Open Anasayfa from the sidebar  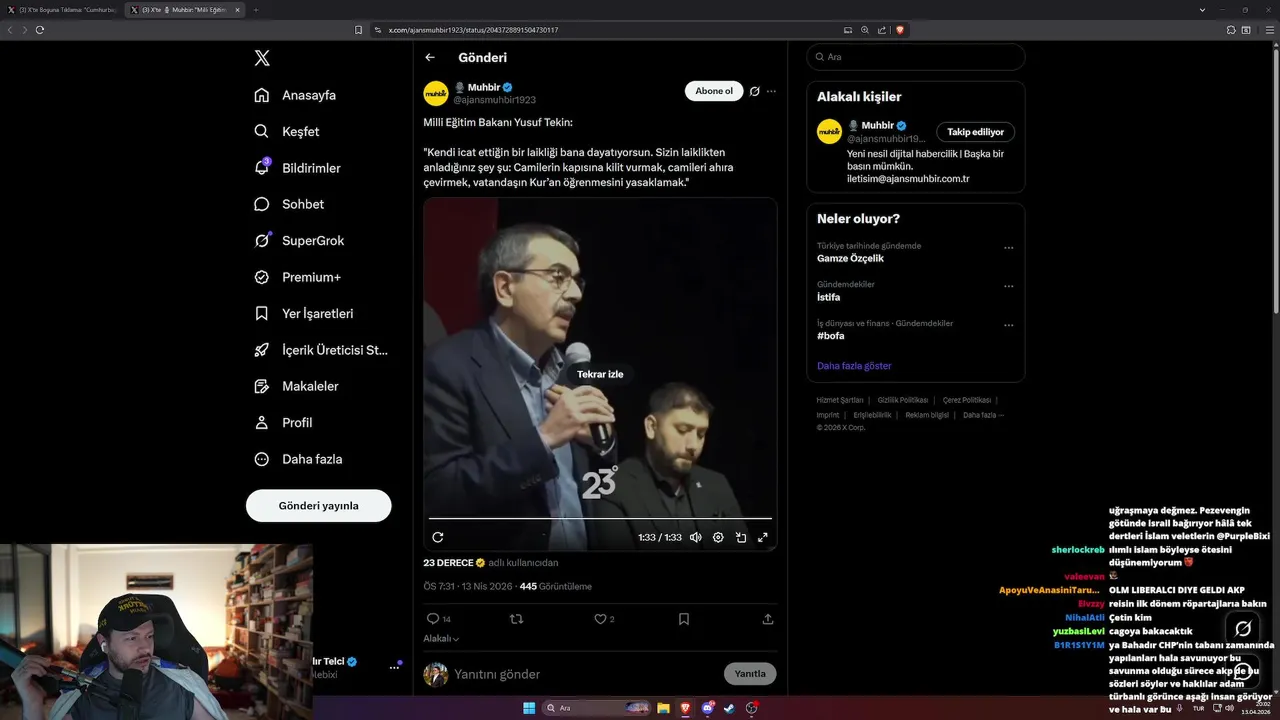coord(295,95)
